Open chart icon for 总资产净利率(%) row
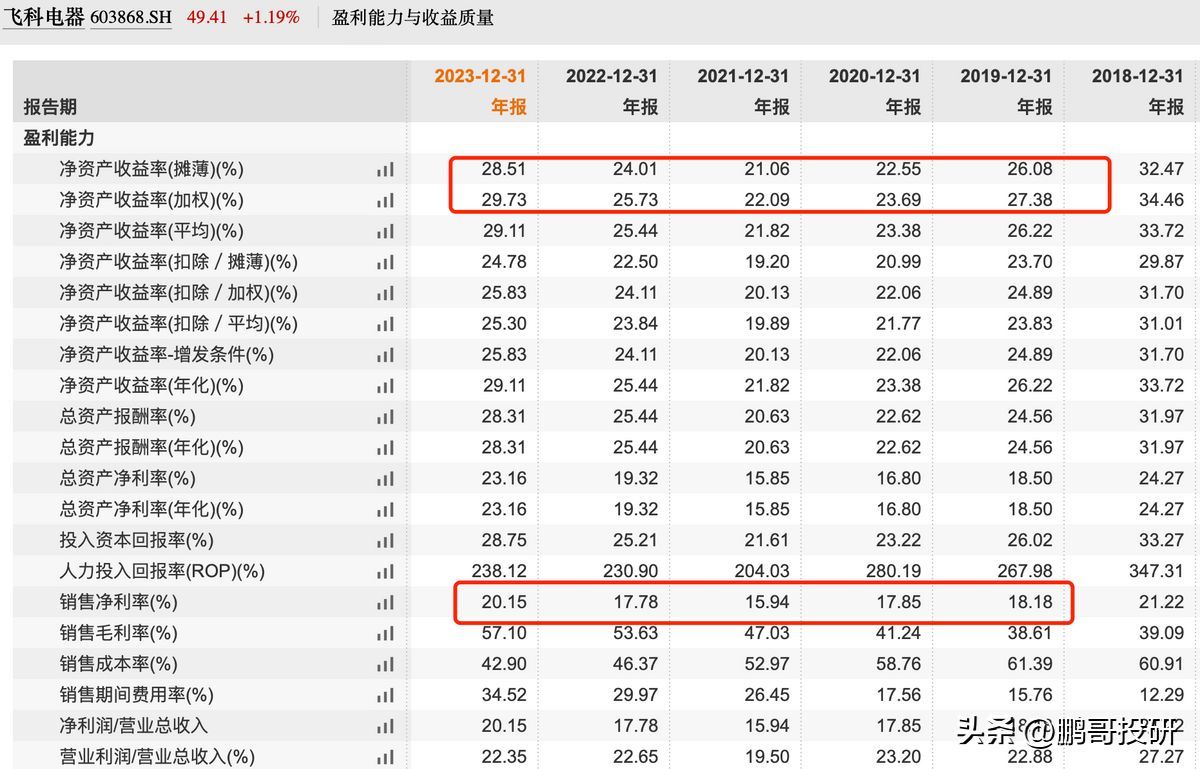This screenshot has height=769, width=1200. (385, 478)
